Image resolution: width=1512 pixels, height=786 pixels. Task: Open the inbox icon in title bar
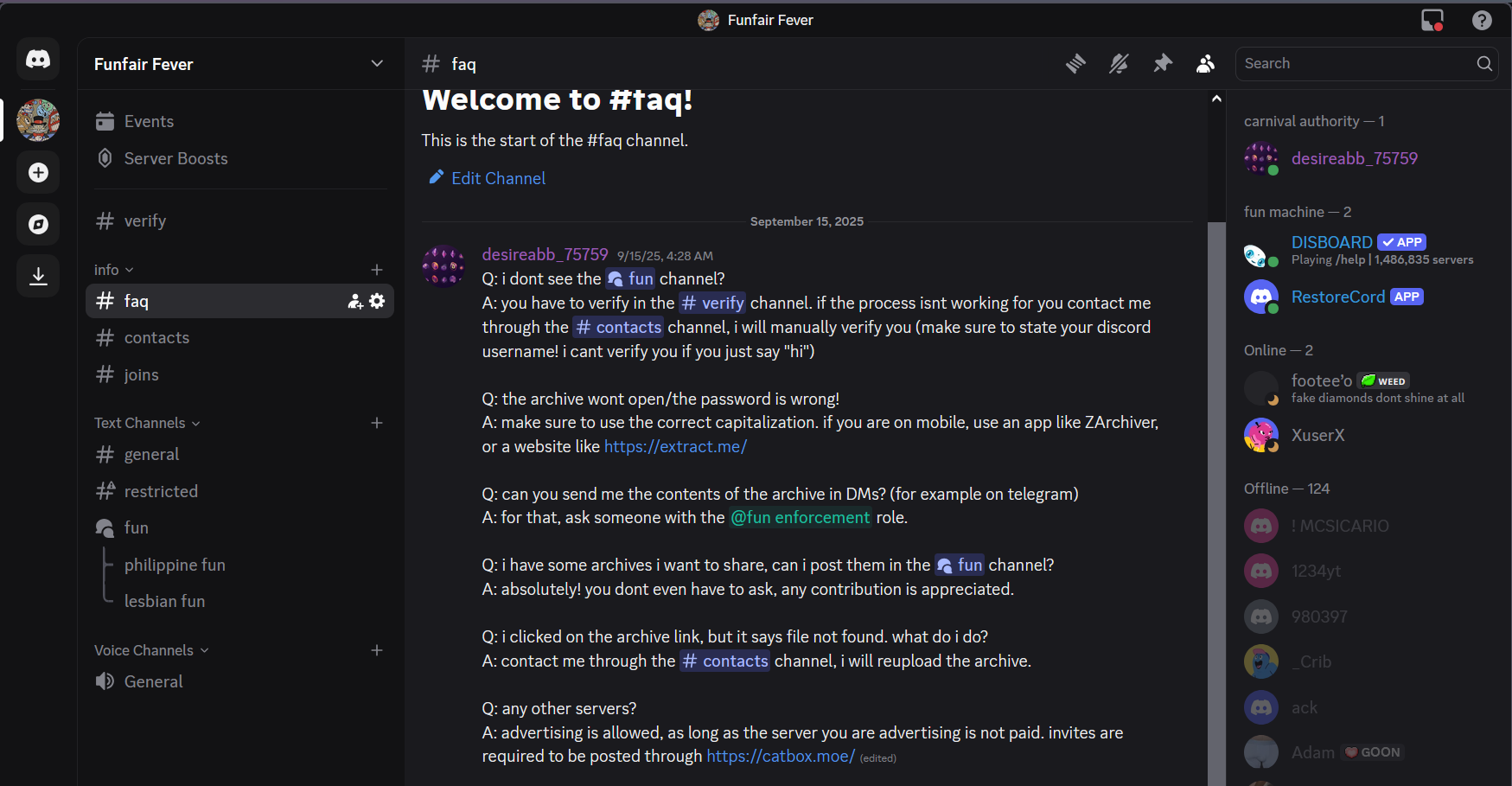pos(1432,20)
